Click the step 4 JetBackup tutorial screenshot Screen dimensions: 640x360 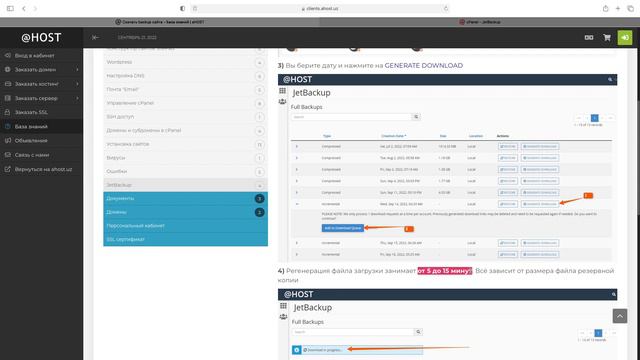(447, 324)
